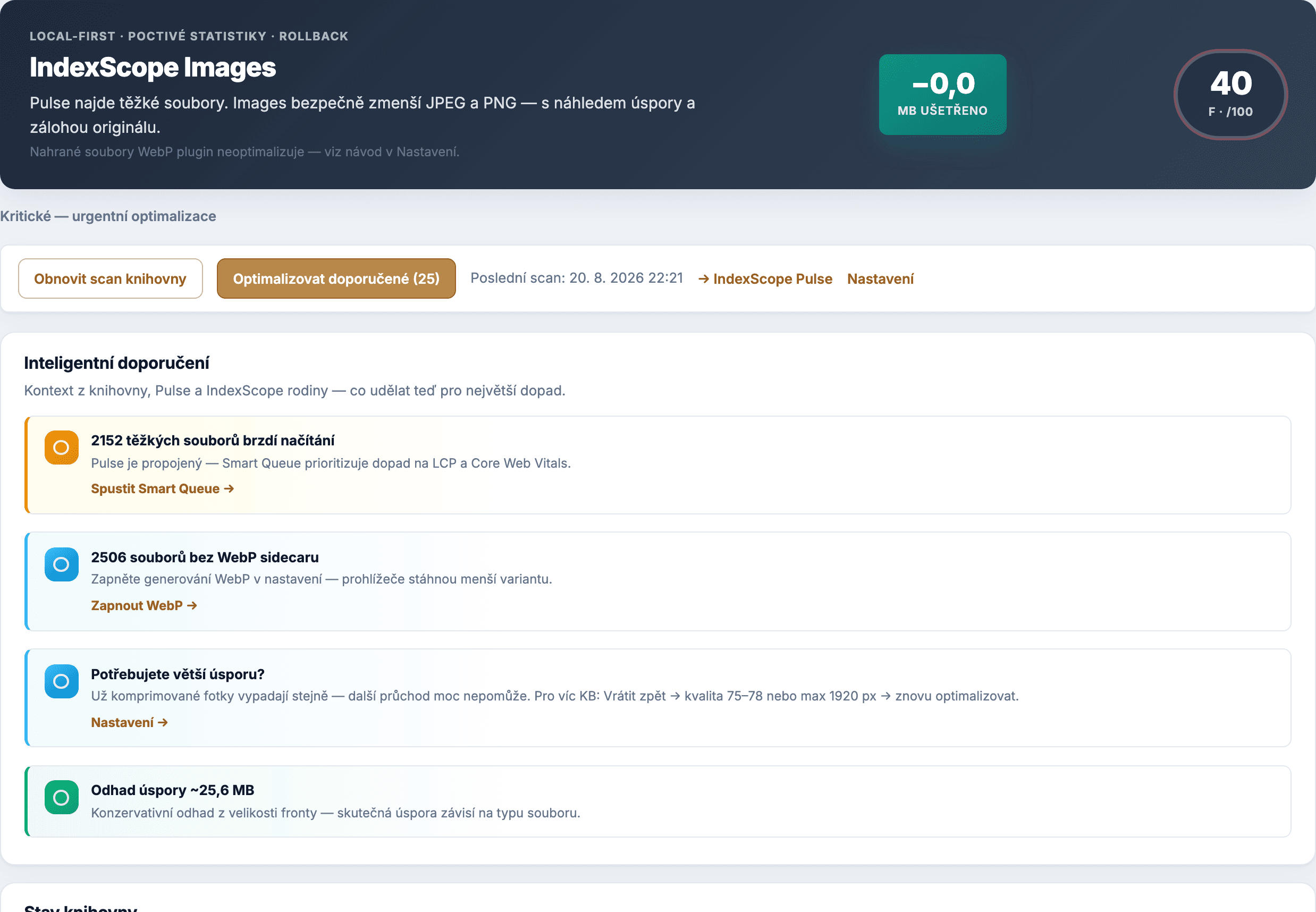Image resolution: width=1316 pixels, height=912 pixels.
Task: Click the blue icon beside 2506 souborů bez WebP
Action: pos(61,564)
